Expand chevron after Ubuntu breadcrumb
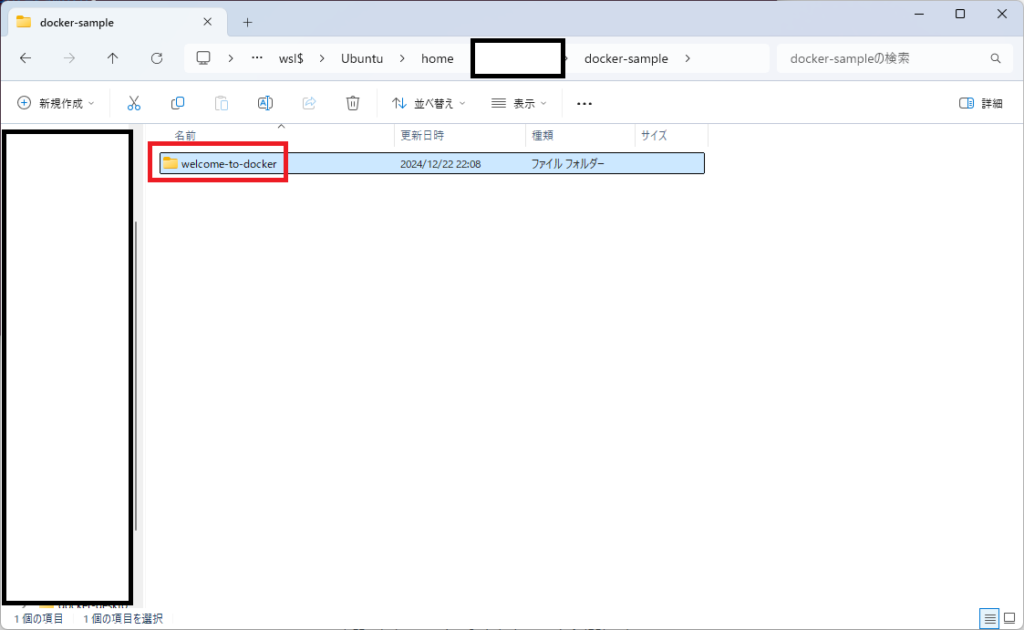Screen dimensions: 1024x630 pyautogui.click(x=402, y=58)
